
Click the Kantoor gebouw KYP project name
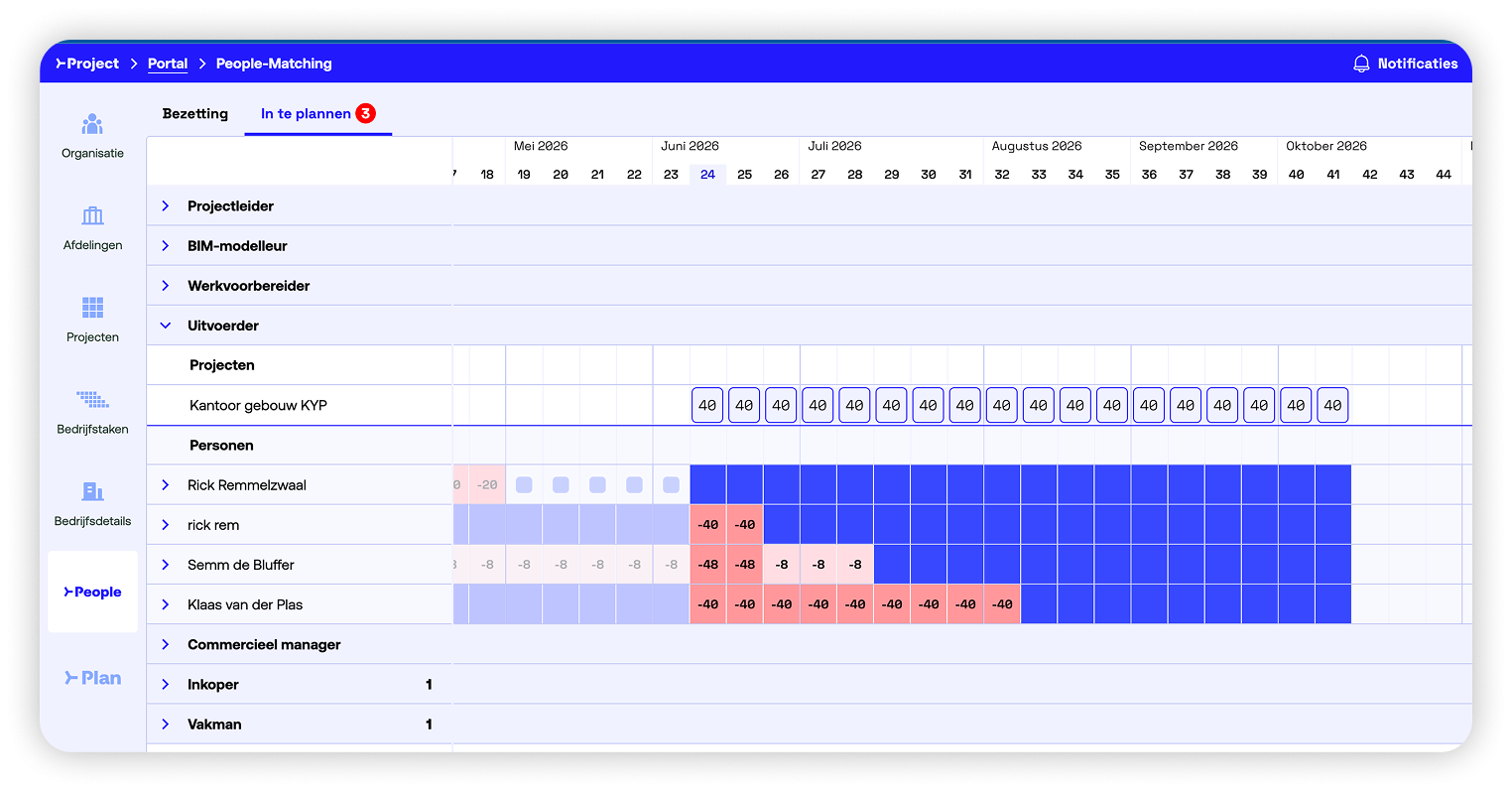point(258,405)
